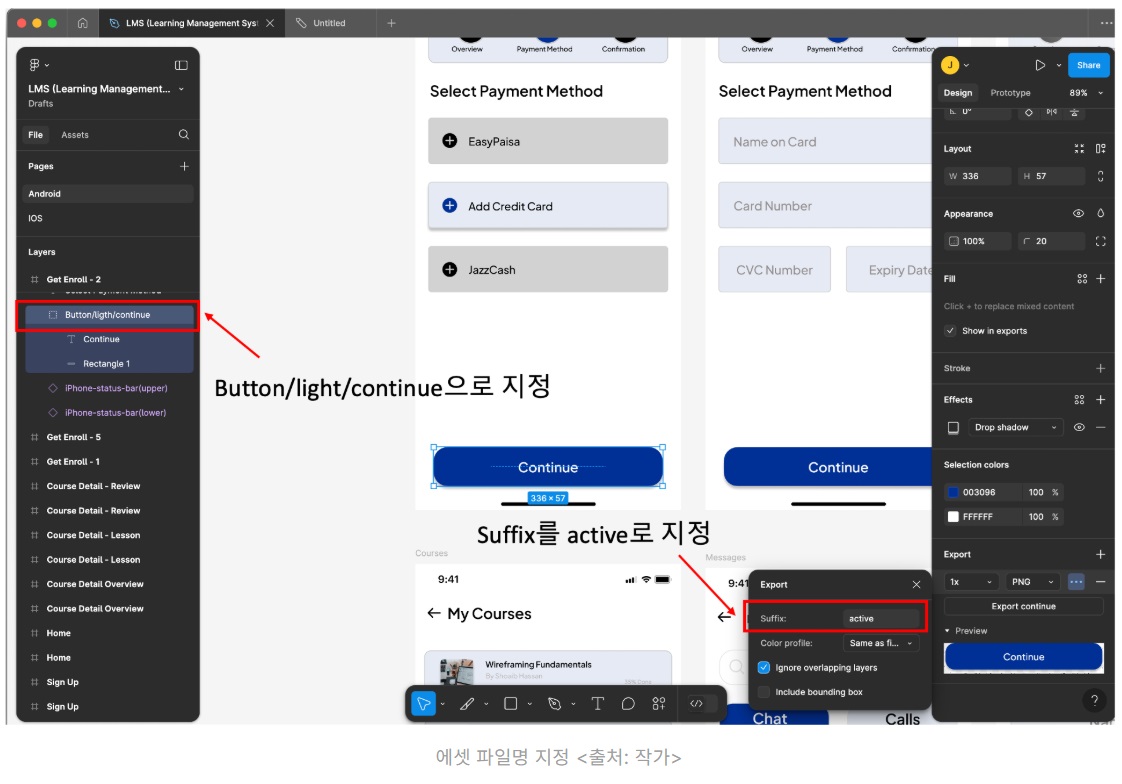Check Include bounding box

click(764, 692)
